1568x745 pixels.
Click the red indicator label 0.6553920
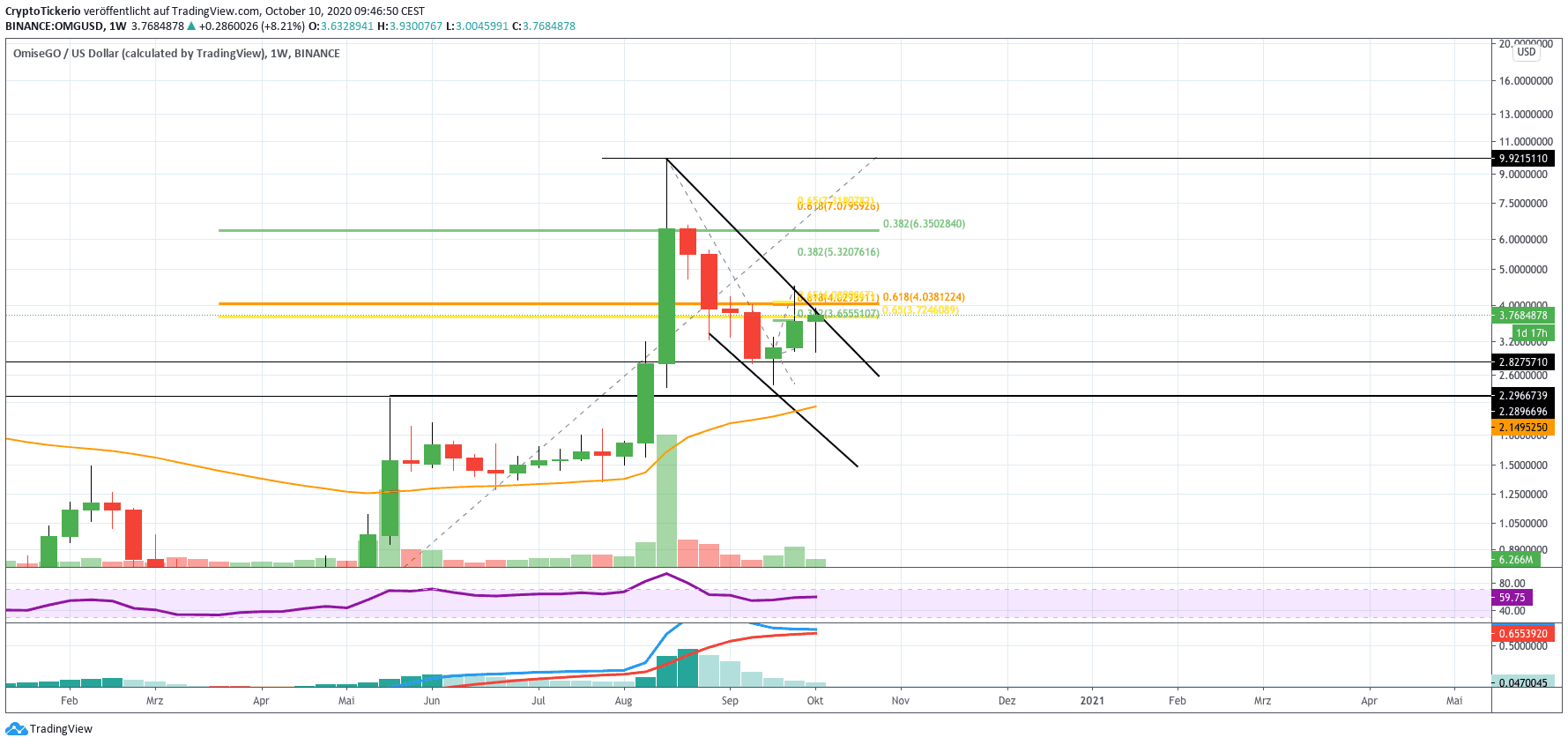(x=1522, y=634)
